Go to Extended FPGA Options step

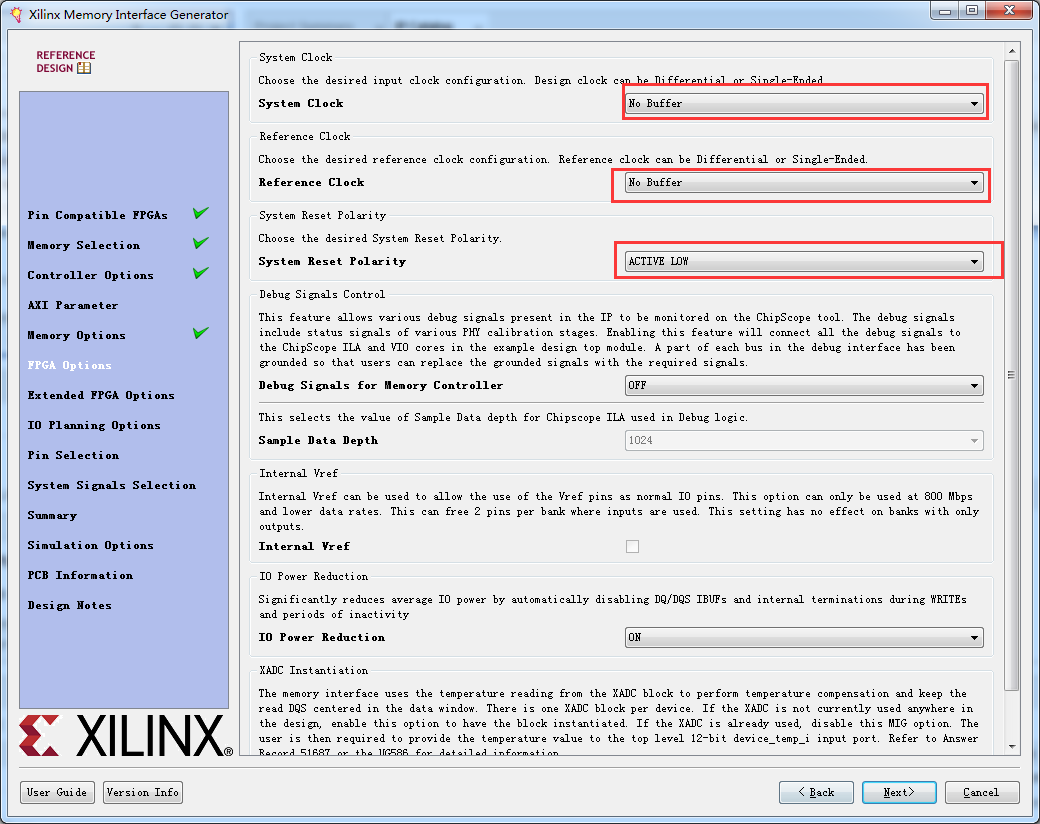(x=101, y=395)
